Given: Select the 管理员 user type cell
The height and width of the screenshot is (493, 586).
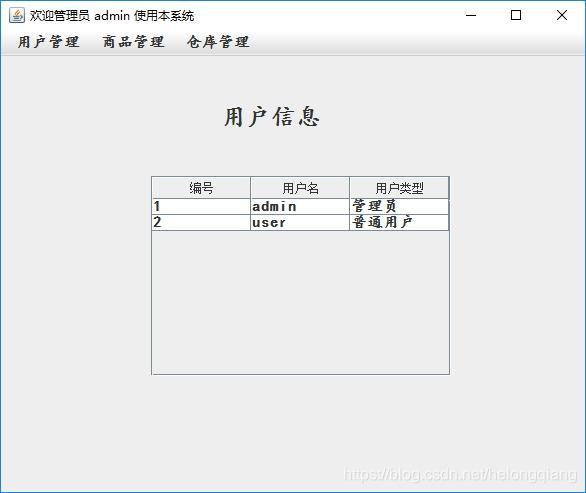Looking at the screenshot, I should point(399,206).
